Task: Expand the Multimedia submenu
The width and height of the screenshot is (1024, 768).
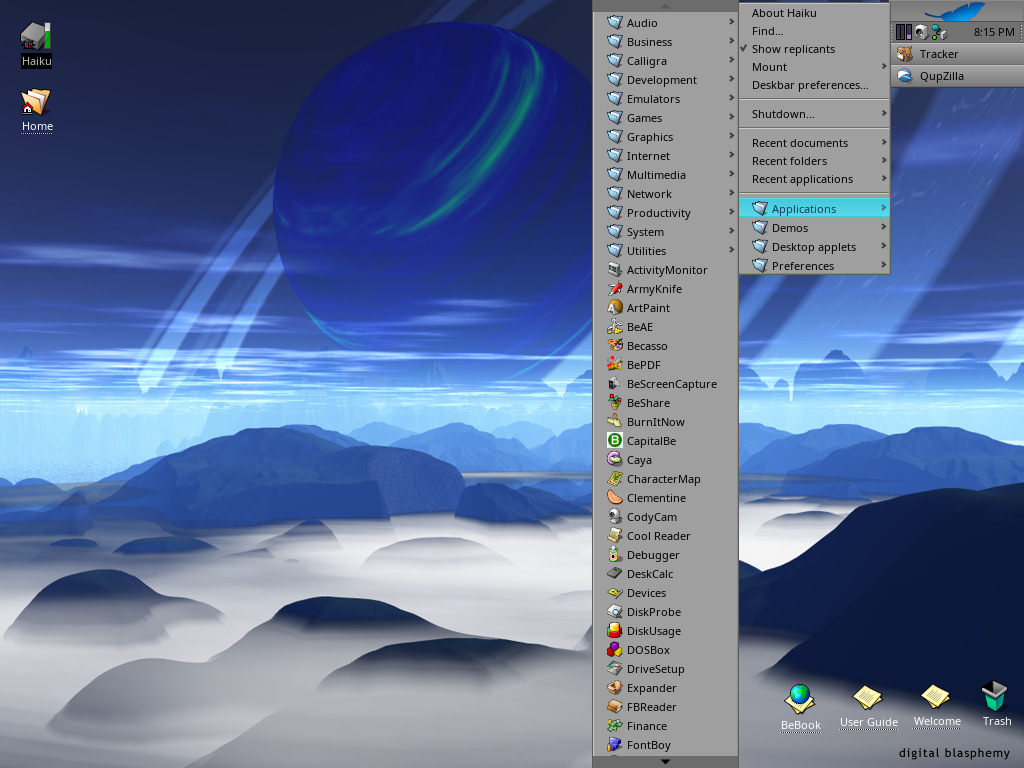Action: [665, 174]
